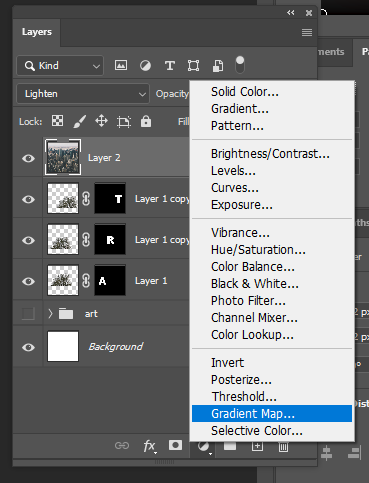Screen dimensions: 369x483
Task: Lock all padlock icon
Action: [146, 121]
